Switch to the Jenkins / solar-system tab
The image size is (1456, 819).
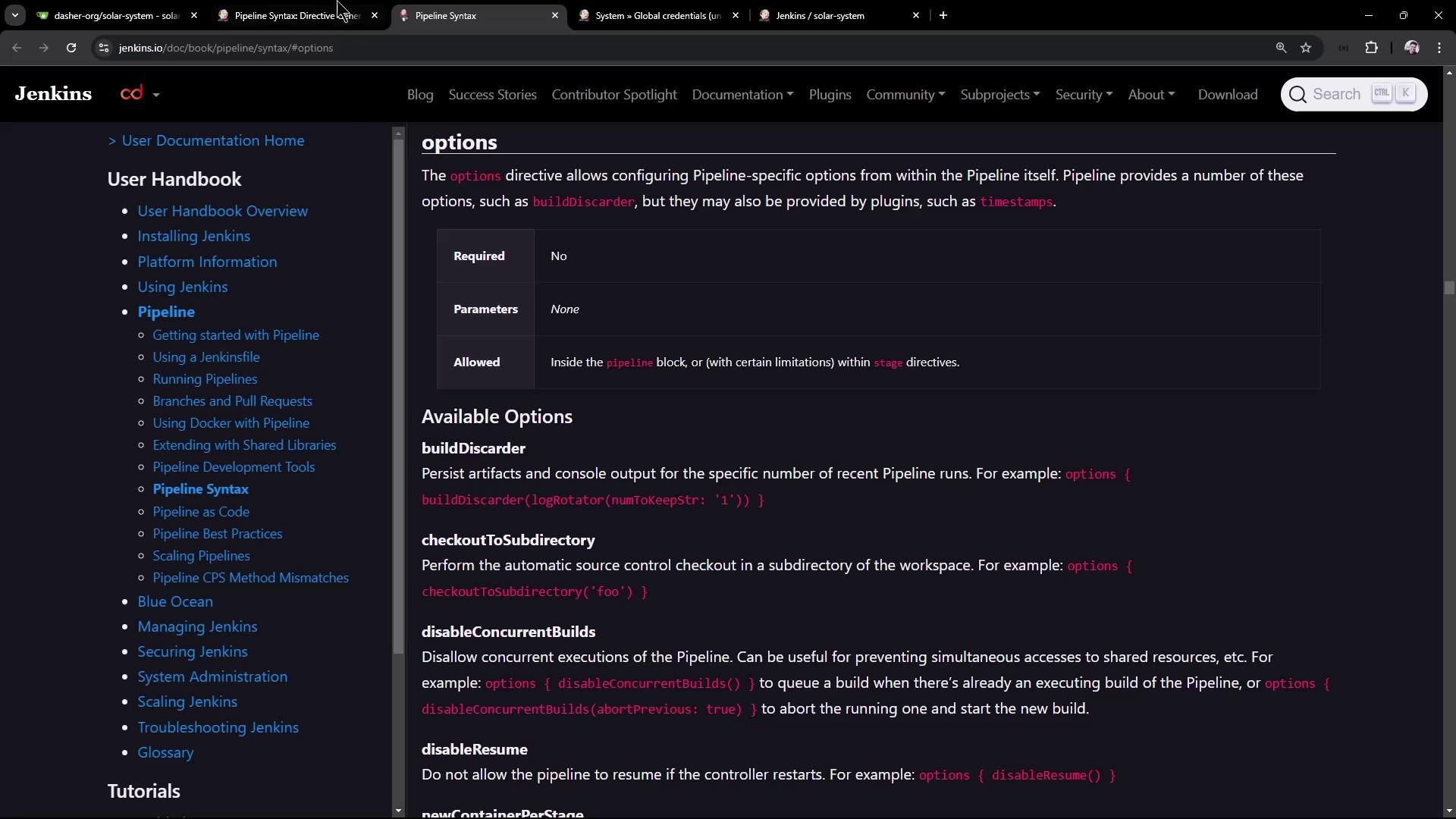820,15
